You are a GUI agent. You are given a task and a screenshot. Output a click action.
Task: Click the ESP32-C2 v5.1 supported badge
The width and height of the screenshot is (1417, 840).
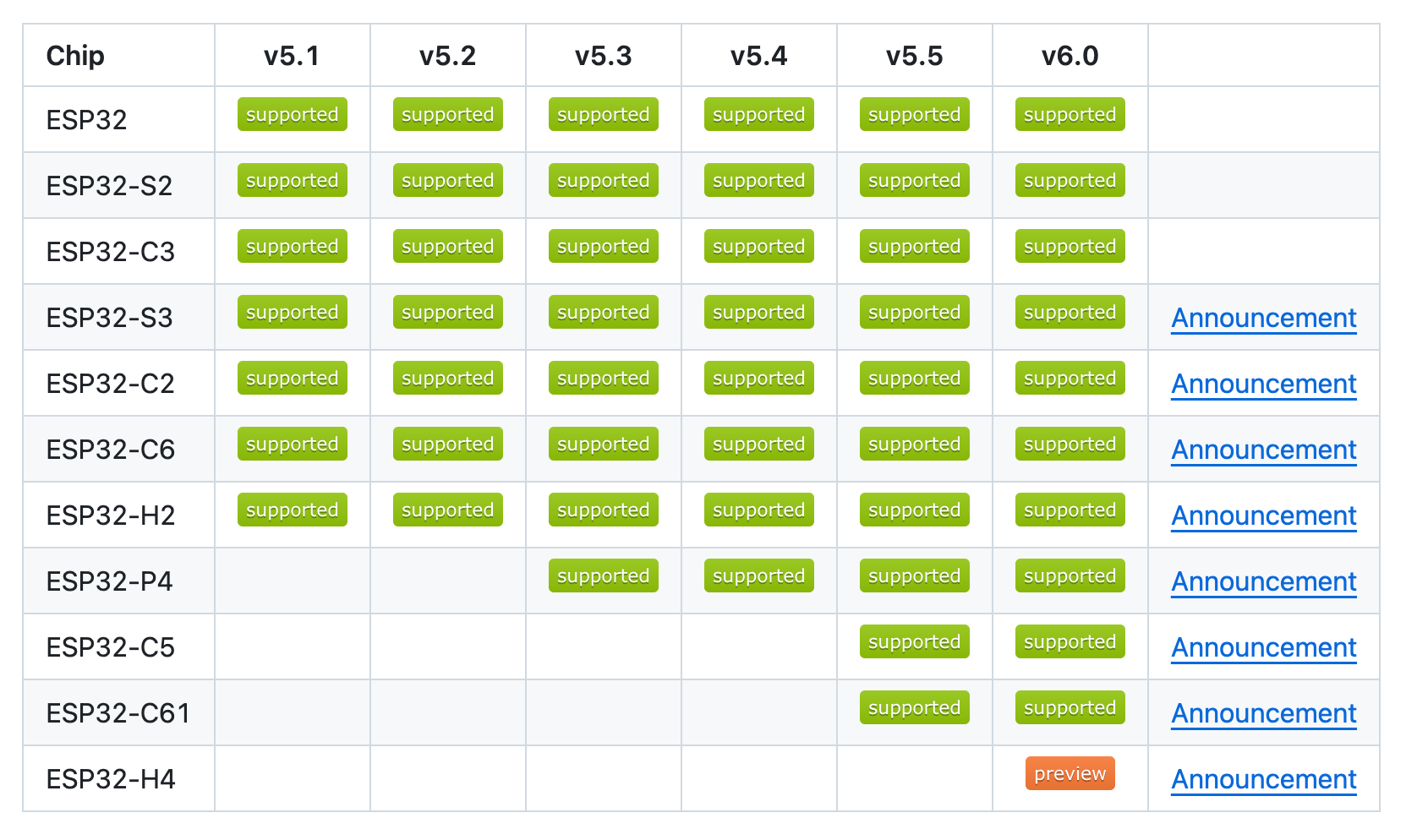click(x=293, y=378)
